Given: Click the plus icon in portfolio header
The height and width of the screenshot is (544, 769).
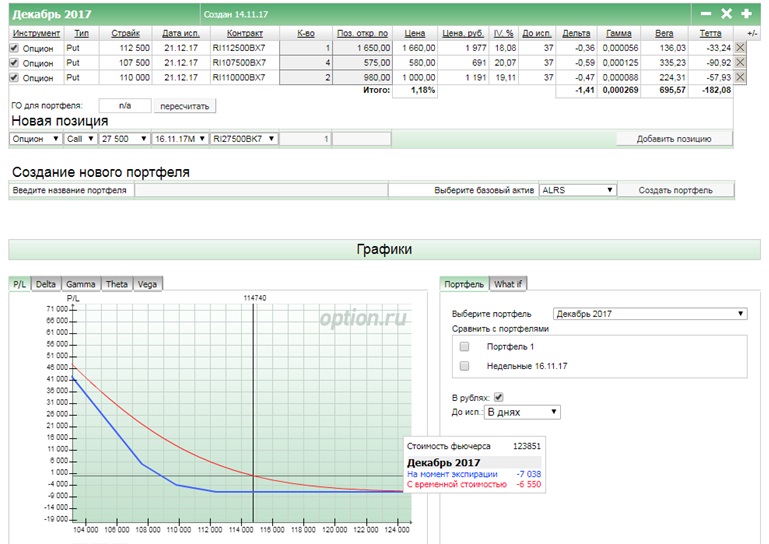Looking at the screenshot, I should (x=746, y=14).
